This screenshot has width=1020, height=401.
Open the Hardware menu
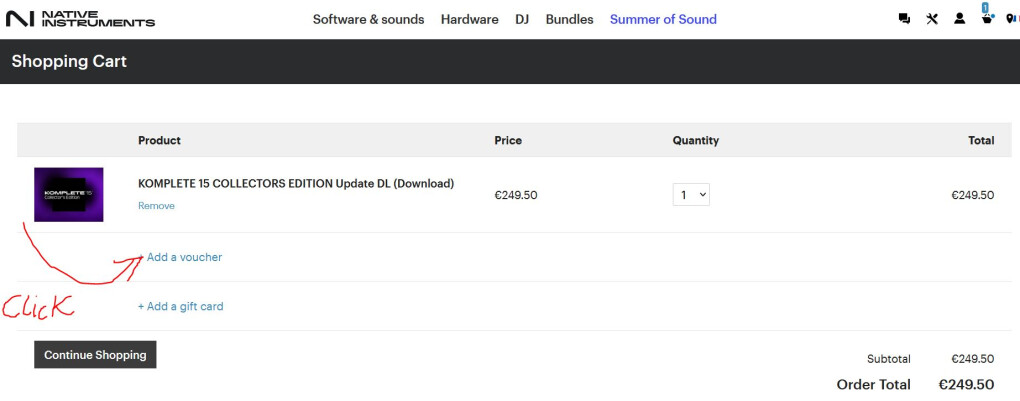click(470, 20)
